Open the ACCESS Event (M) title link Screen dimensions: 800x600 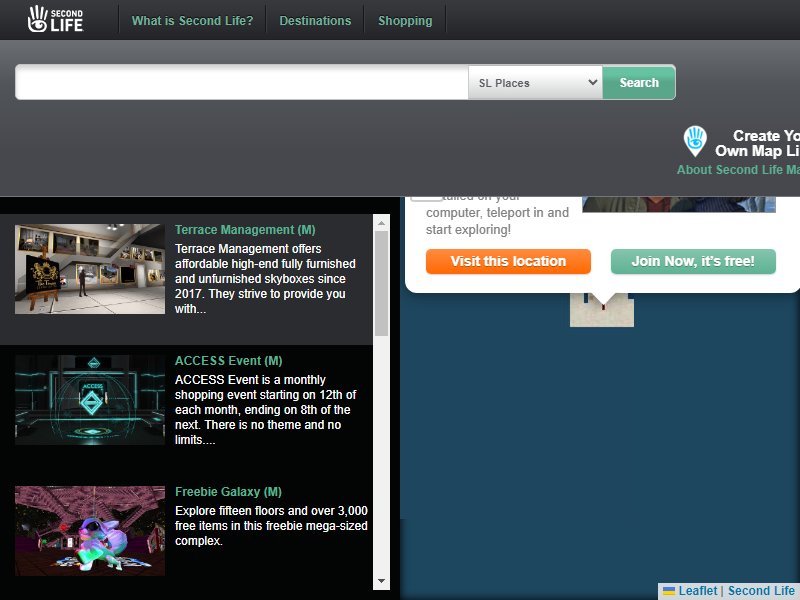[229, 361]
